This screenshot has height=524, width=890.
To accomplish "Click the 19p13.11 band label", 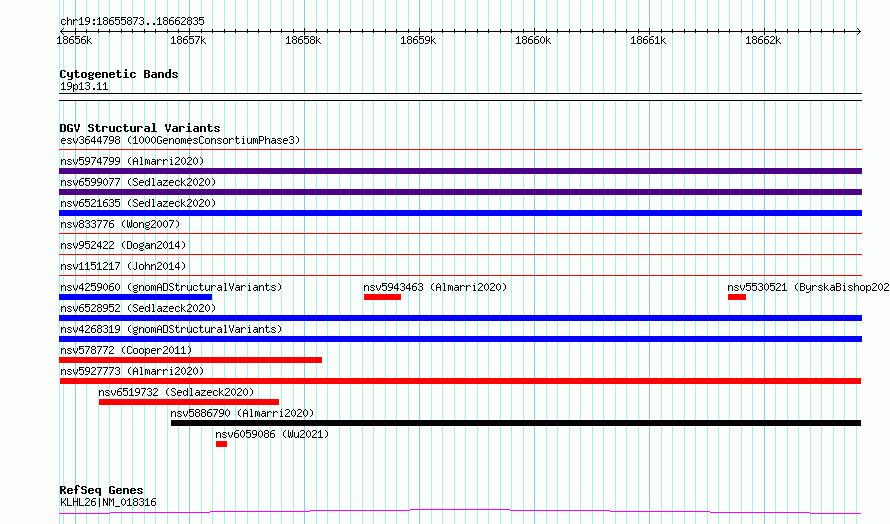I will (x=84, y=86).
